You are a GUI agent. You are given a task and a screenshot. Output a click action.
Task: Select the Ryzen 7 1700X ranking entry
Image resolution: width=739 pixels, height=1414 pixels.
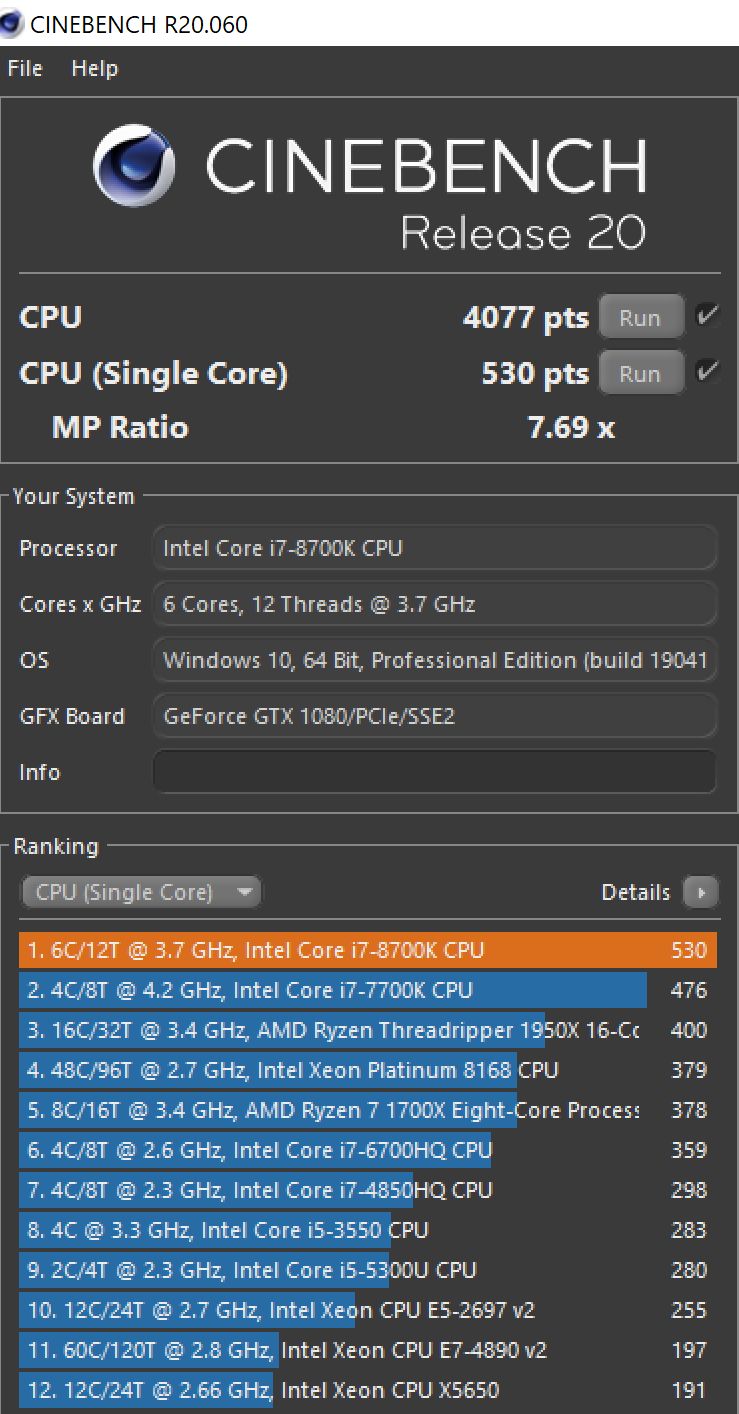tap(368, 1110)
